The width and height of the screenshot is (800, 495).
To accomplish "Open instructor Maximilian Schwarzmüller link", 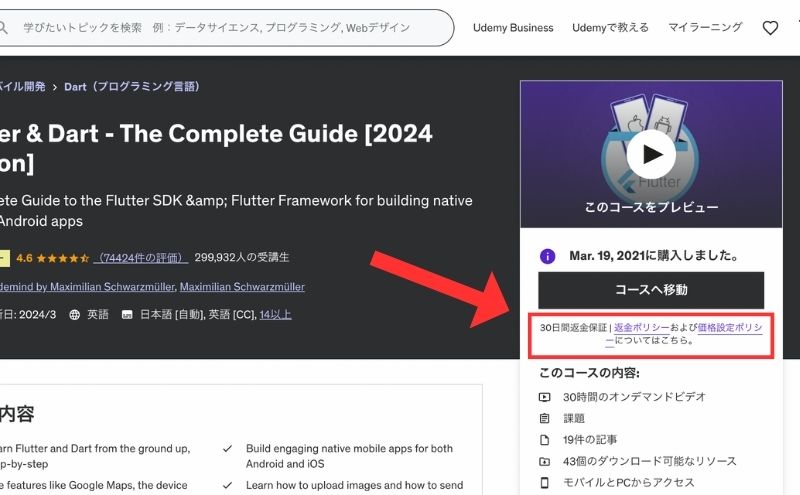I will [x=242, y=287].
